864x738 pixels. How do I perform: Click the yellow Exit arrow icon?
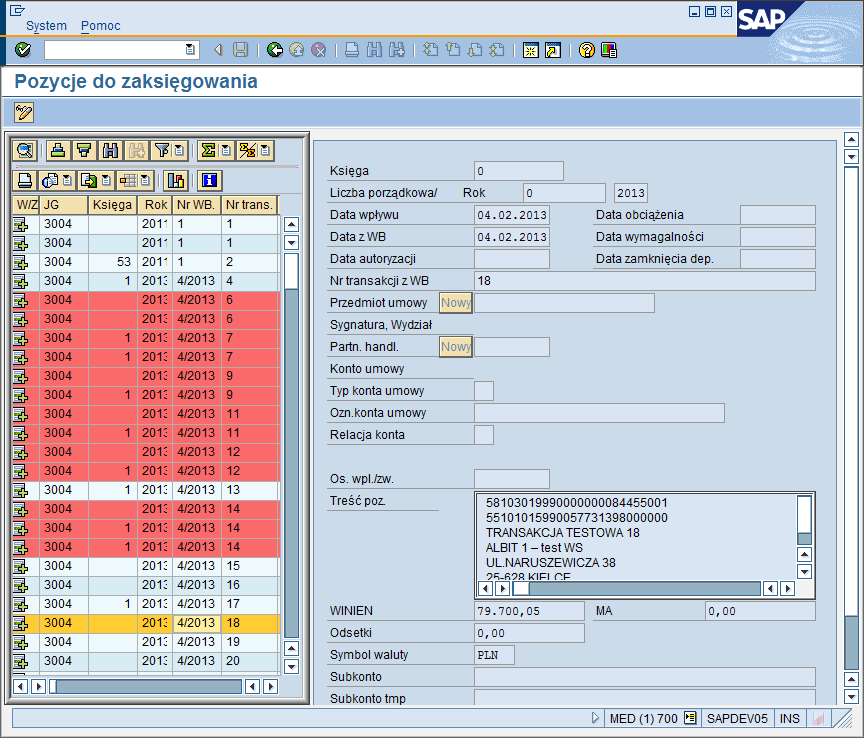[296, 50]
